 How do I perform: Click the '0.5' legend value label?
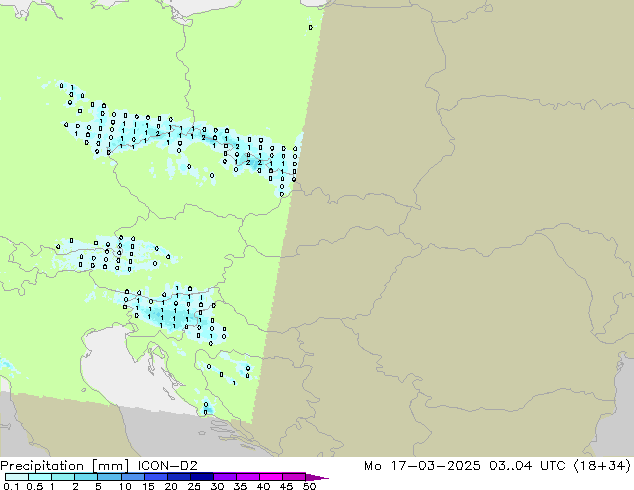pyautogui.click(x=35, y=486)
